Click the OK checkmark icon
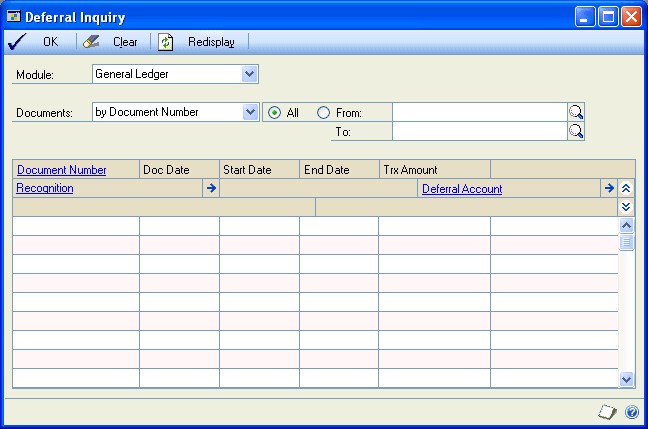This screenshot has width=648, height=429. click(17, 42)
